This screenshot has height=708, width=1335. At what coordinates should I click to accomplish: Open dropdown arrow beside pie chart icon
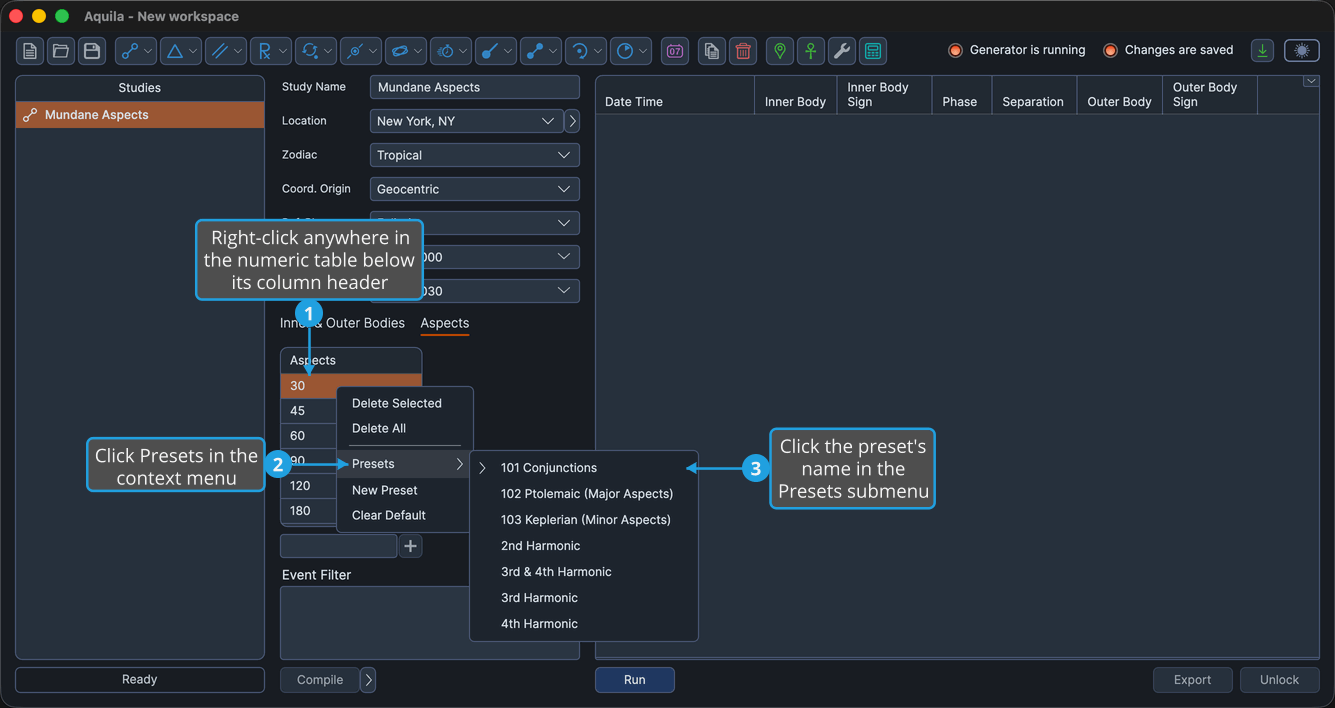click(644, 51)
